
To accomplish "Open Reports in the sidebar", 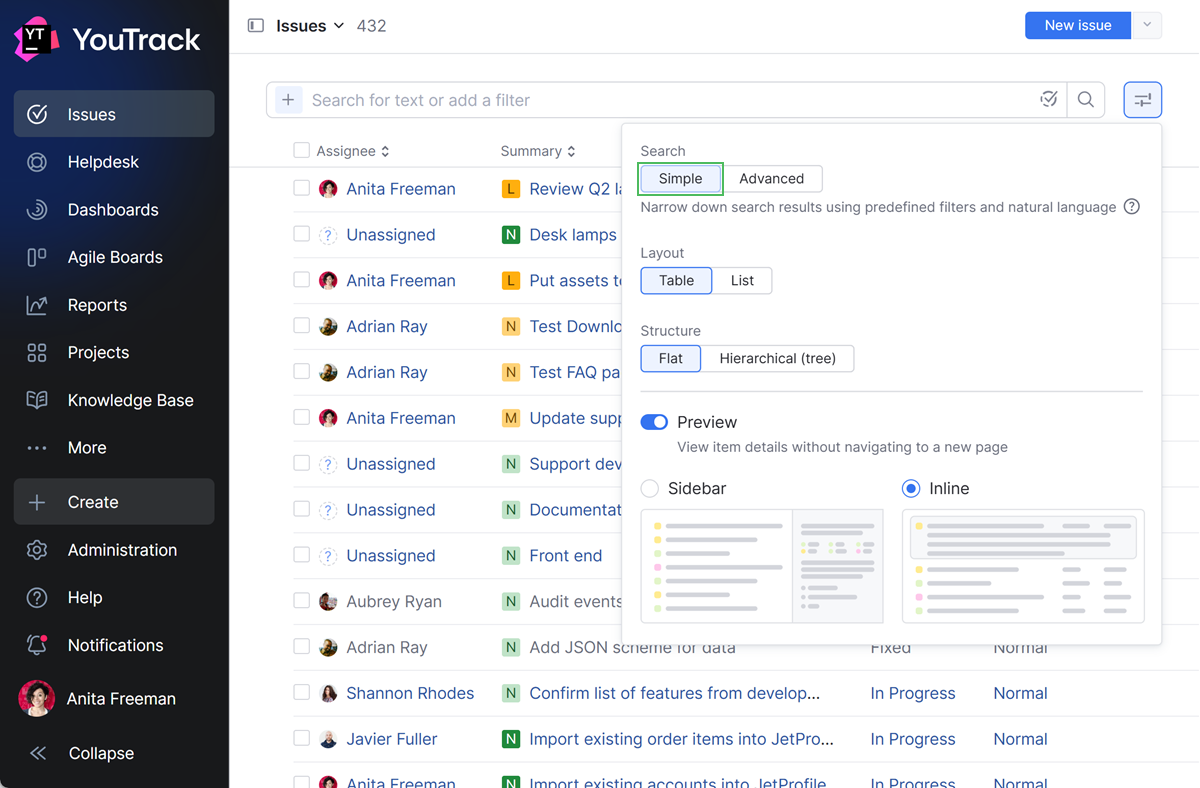I will [114, 305].
